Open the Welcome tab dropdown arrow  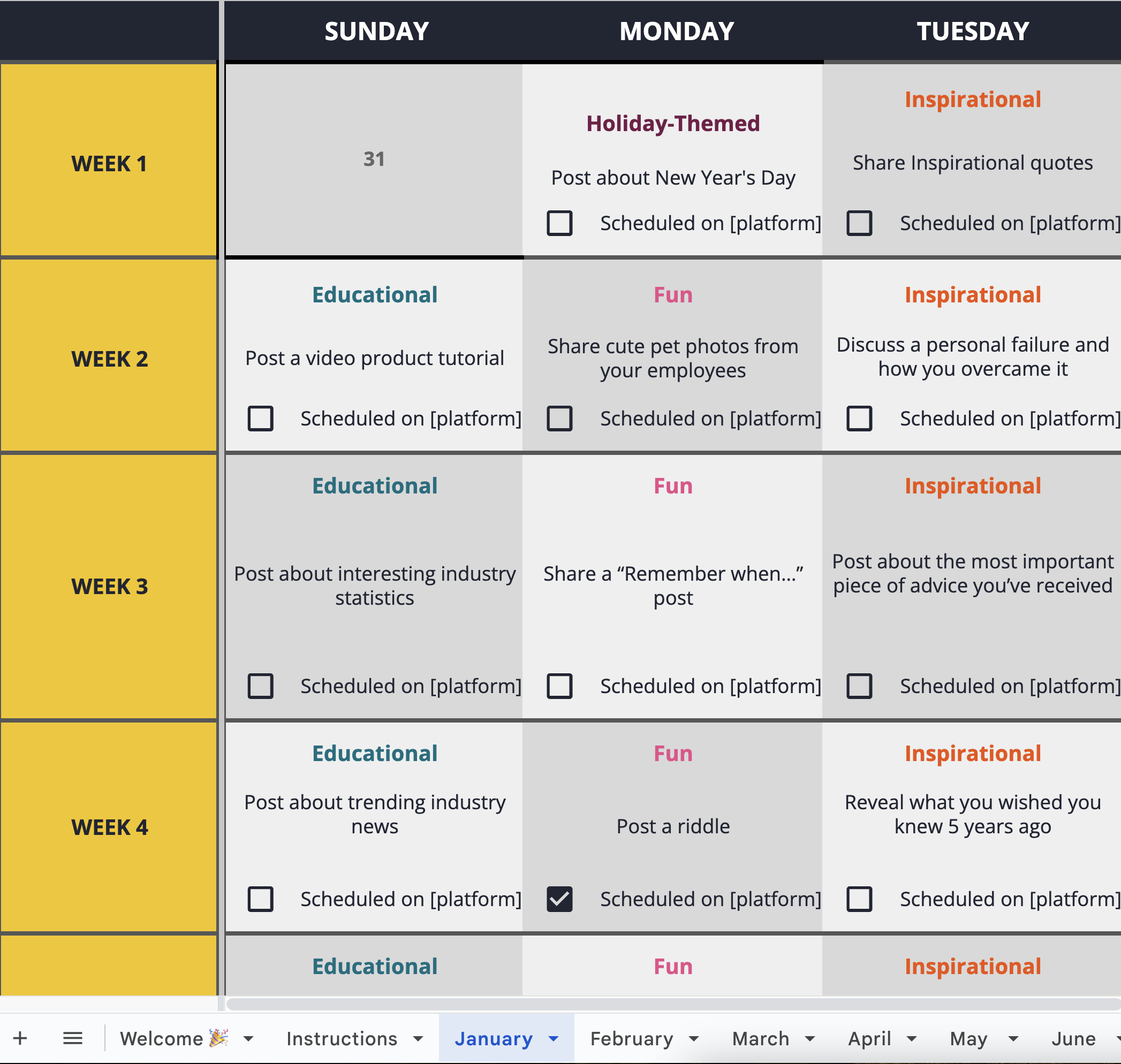coord(248,1038)
